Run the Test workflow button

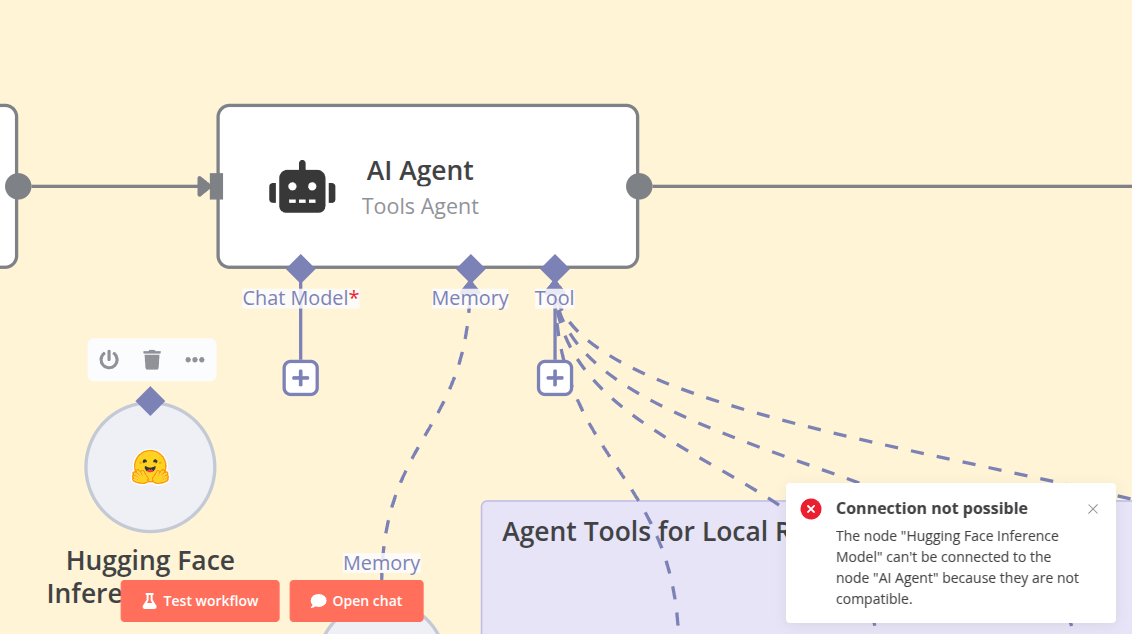(200, 601)
